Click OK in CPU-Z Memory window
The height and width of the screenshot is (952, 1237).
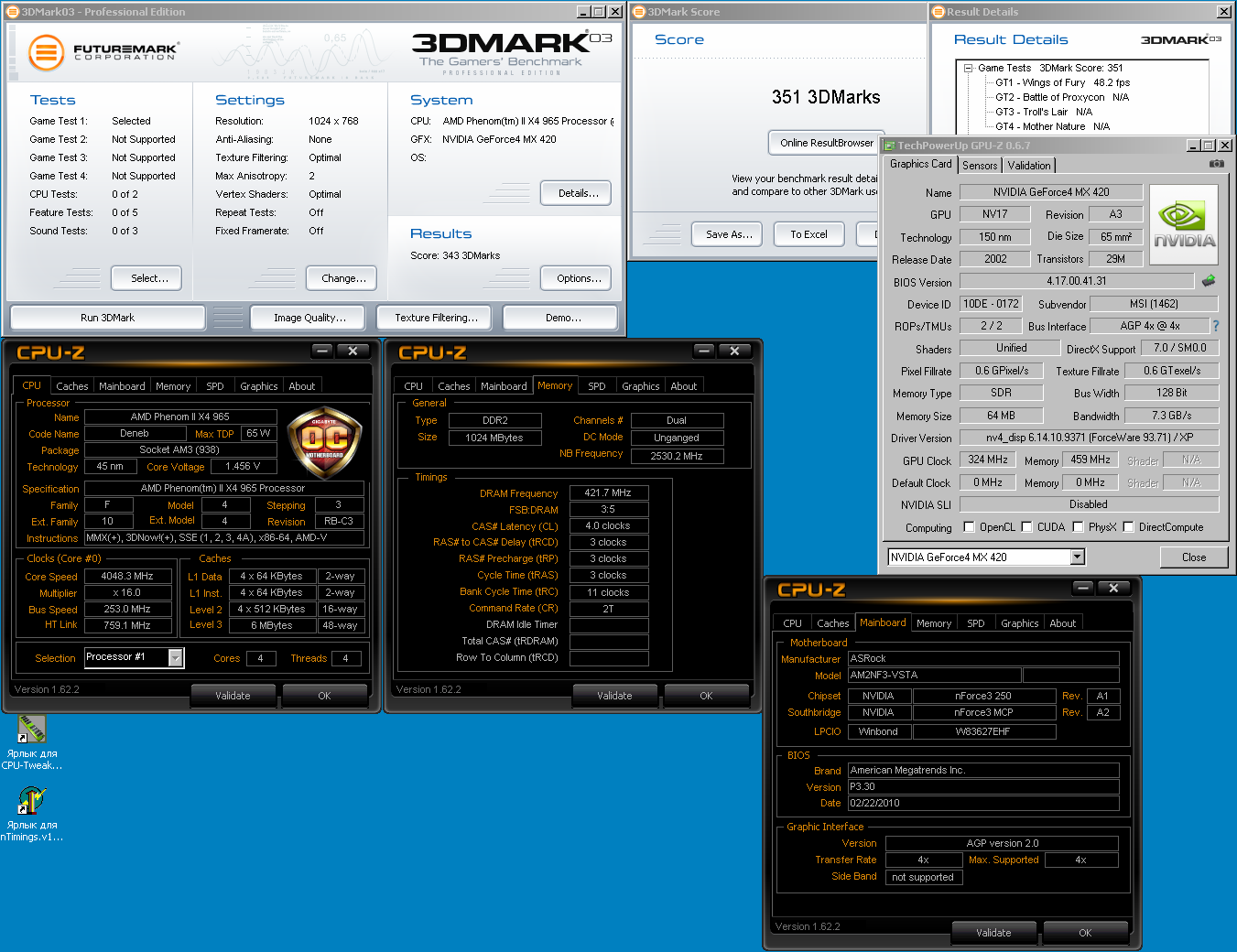click(706, 696)
